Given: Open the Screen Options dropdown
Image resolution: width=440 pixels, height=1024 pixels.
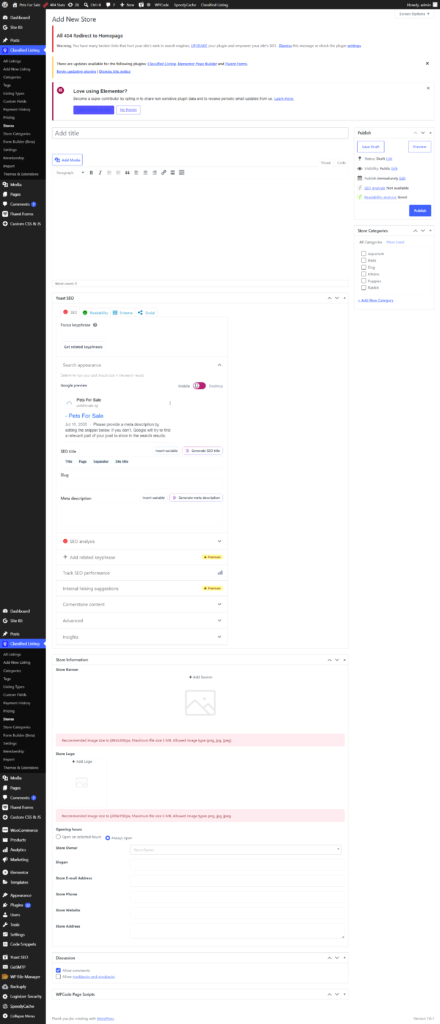Looking at the screenshot, I should coord(414,14).
